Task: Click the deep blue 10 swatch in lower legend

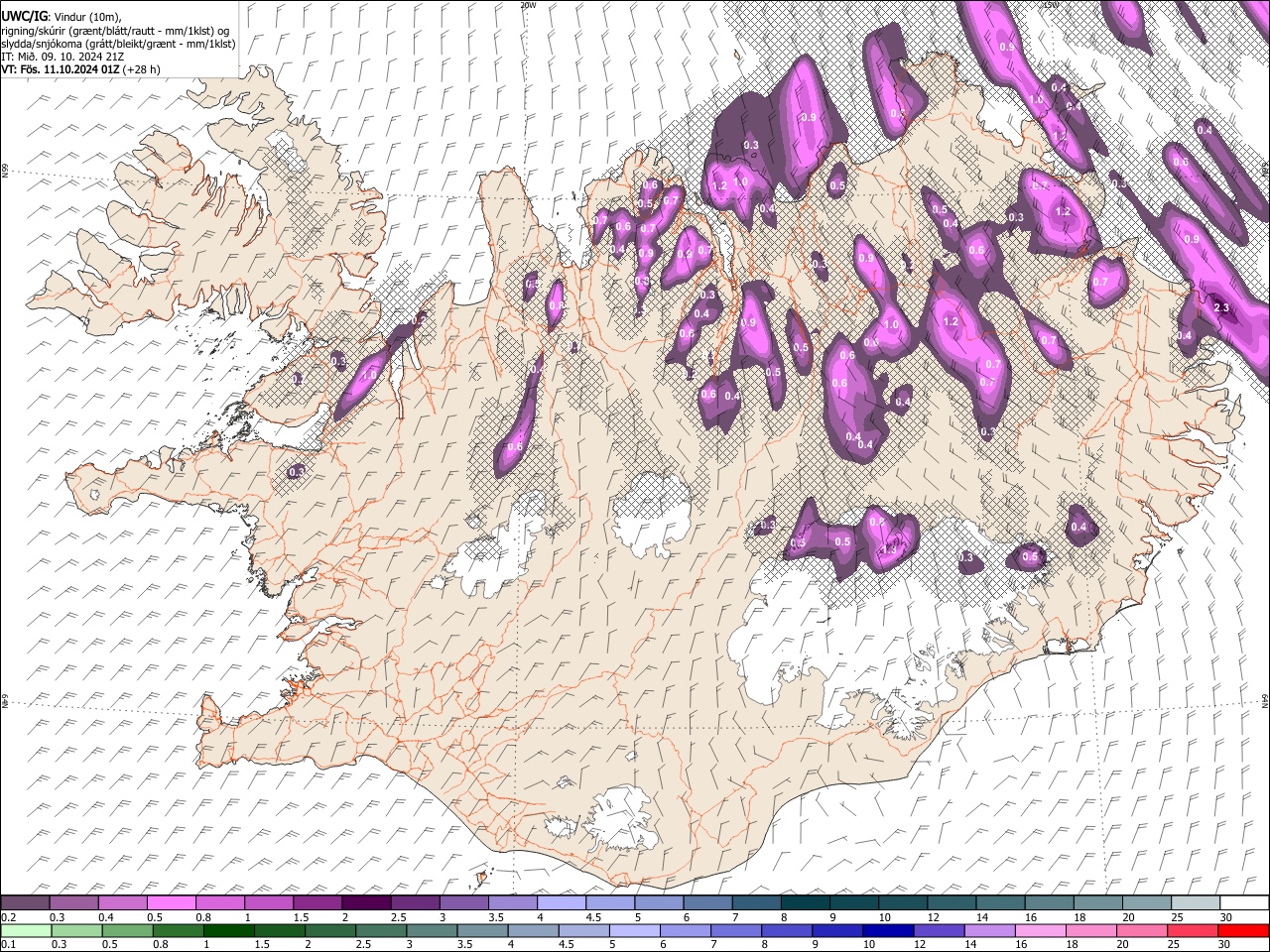Action: [x=888, y=930]
